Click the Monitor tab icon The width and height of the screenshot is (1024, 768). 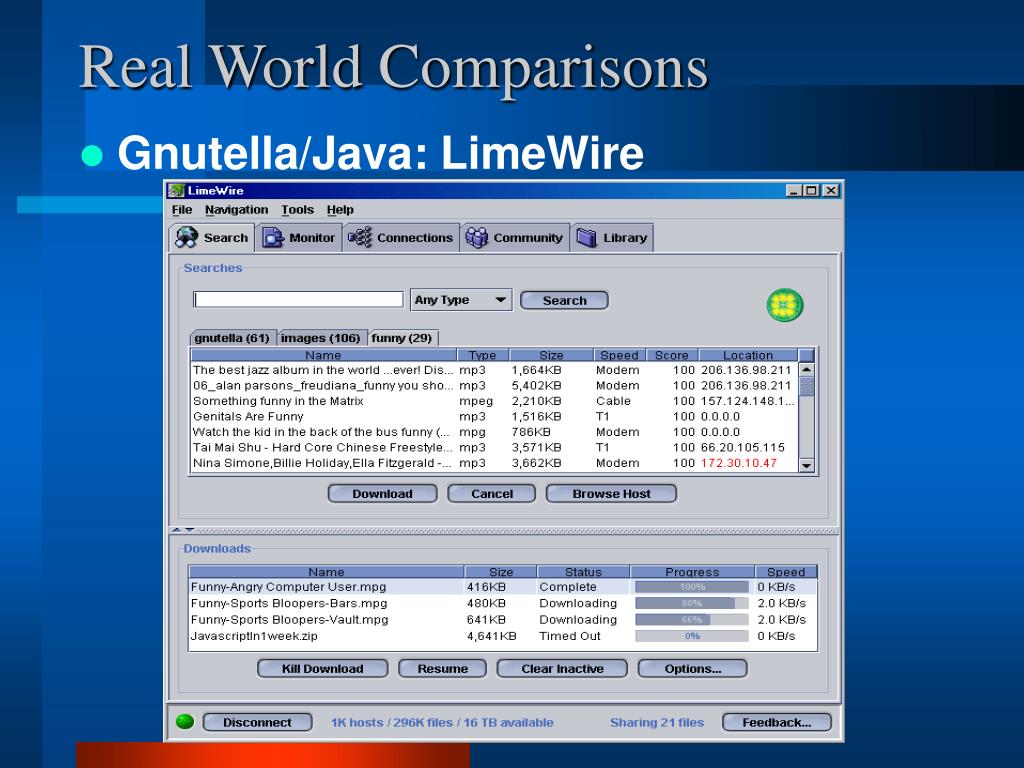tap(273, 238)
